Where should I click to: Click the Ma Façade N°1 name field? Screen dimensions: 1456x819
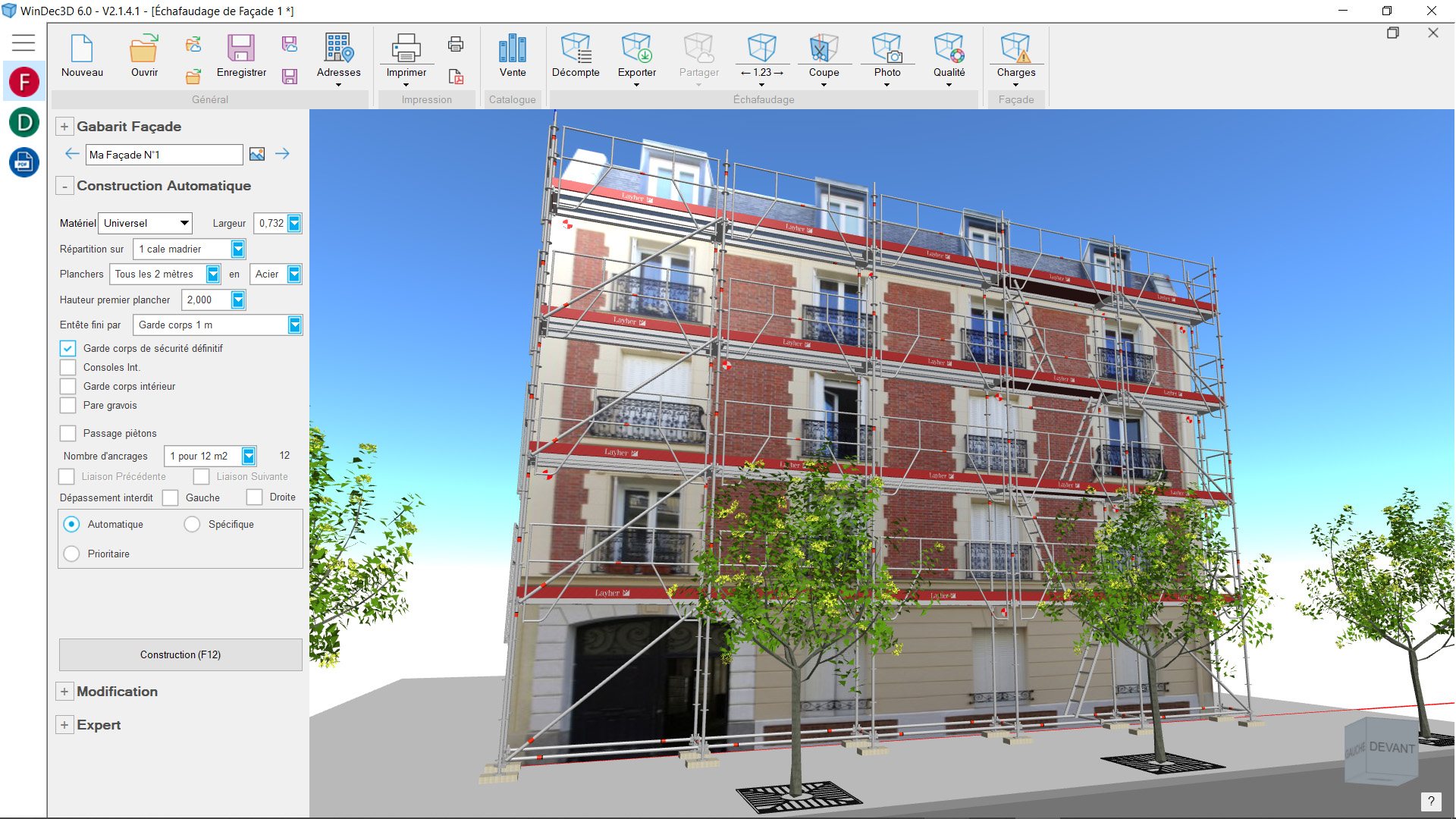click(164, 155)
